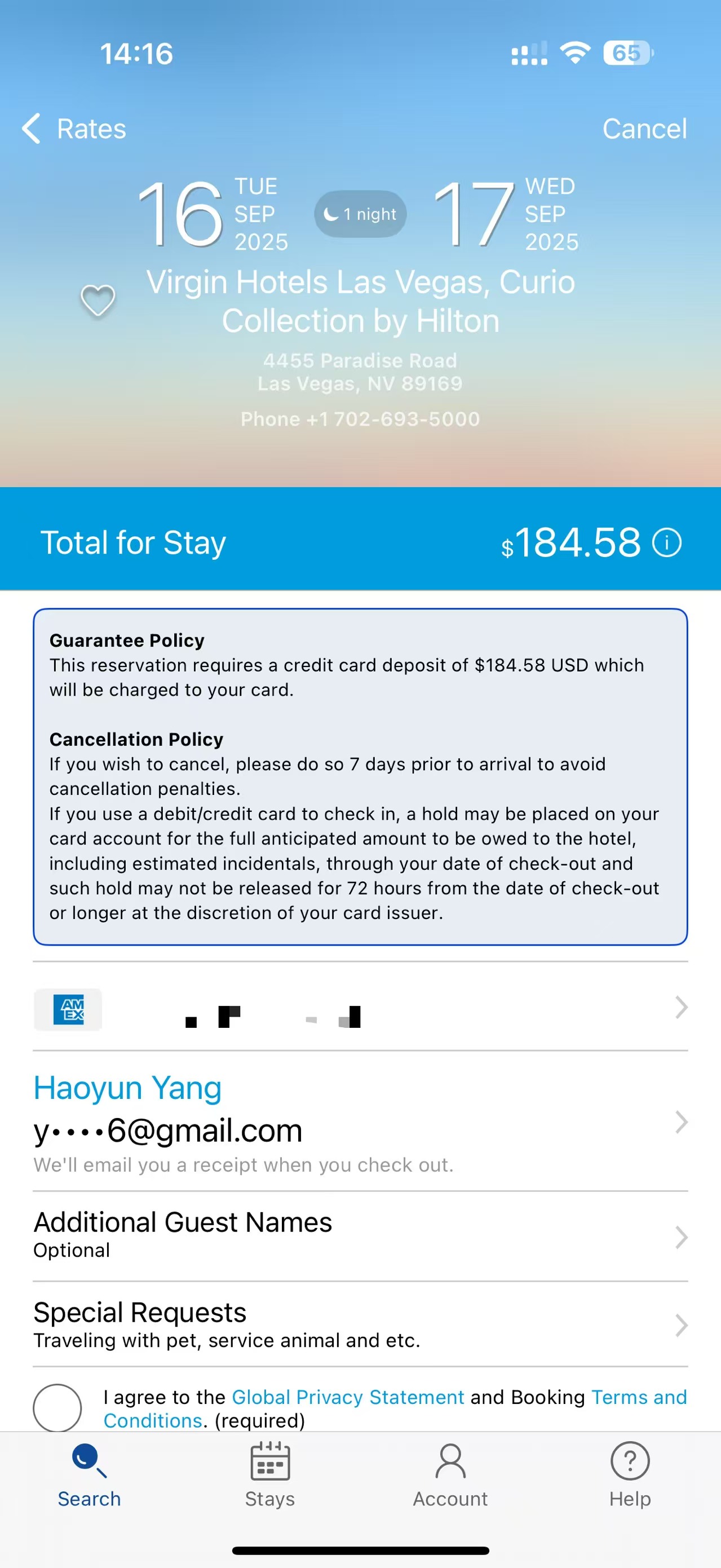Expand the payment card row chevron
The height and width of the screenshot is (1568, 721).
681,1008
